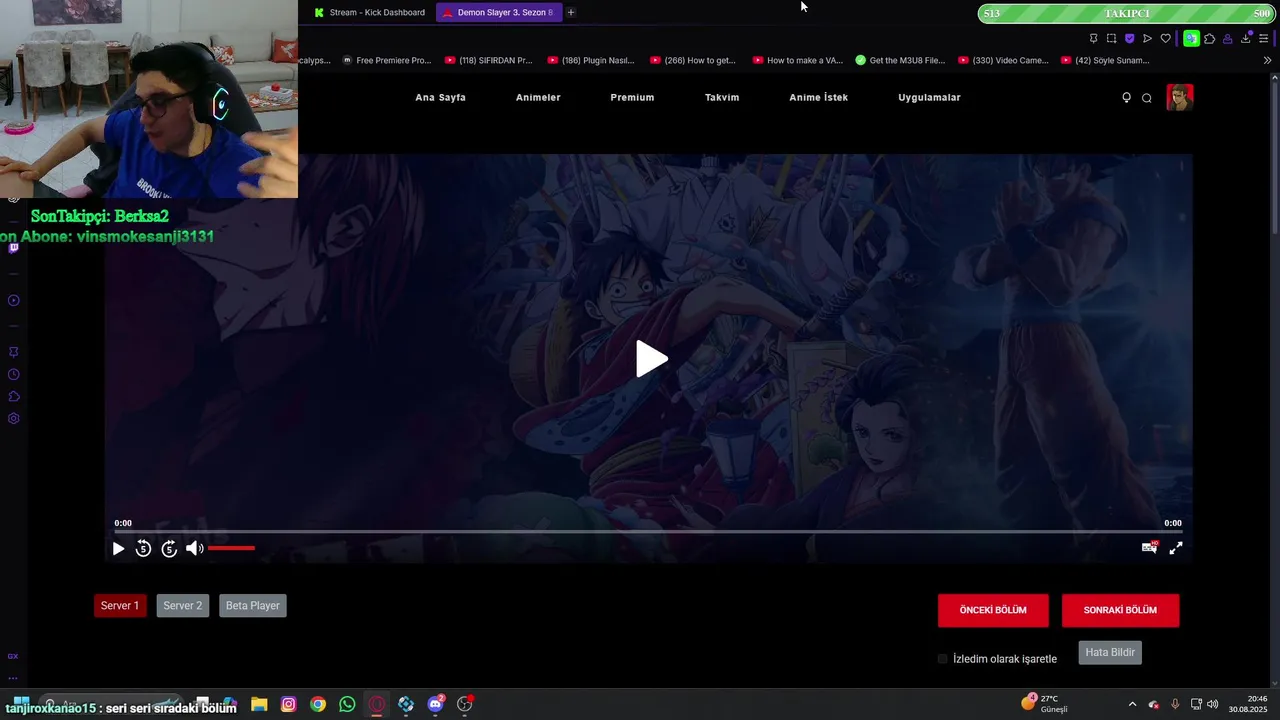Open the Anime İstek page
This screenshot has width=1280, height=720.
pos(819,97)
